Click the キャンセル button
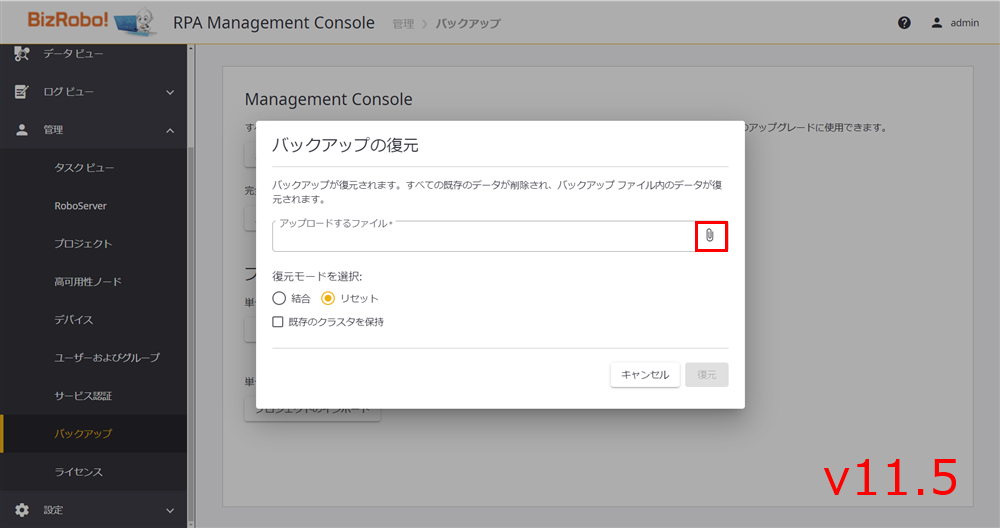1000x528 pixels. [645, 375]
